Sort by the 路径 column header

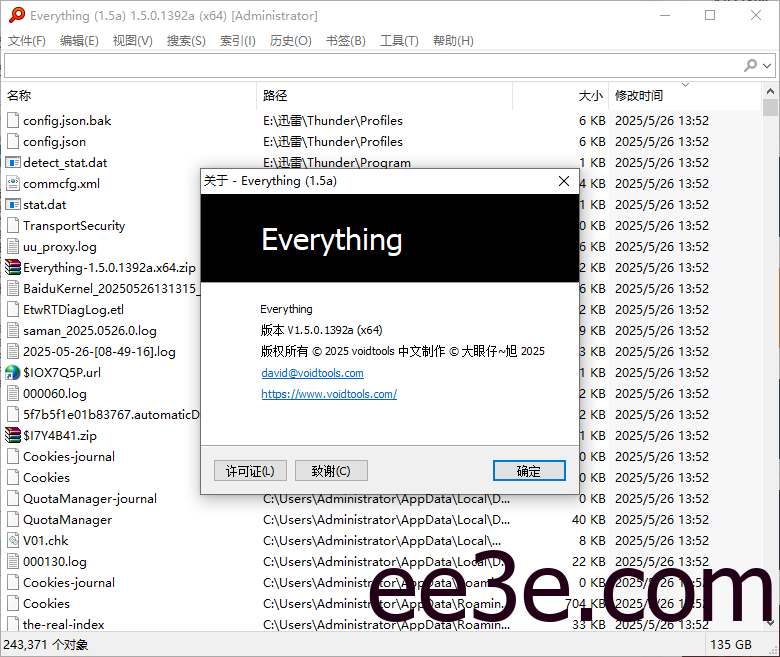[x=385, y=95]
